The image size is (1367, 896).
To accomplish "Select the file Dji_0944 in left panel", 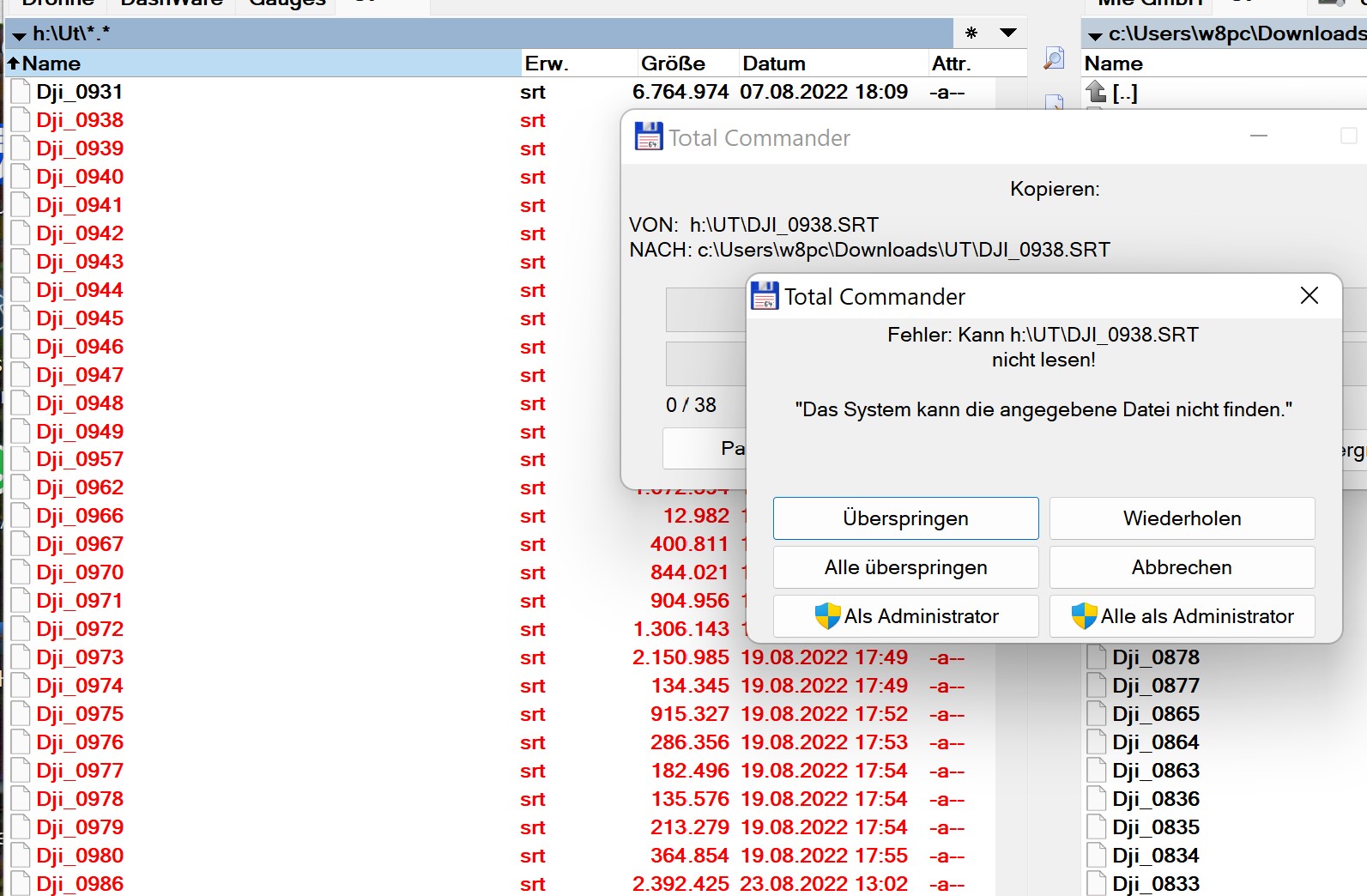I will pyautogui.click(x=80, y=290).
